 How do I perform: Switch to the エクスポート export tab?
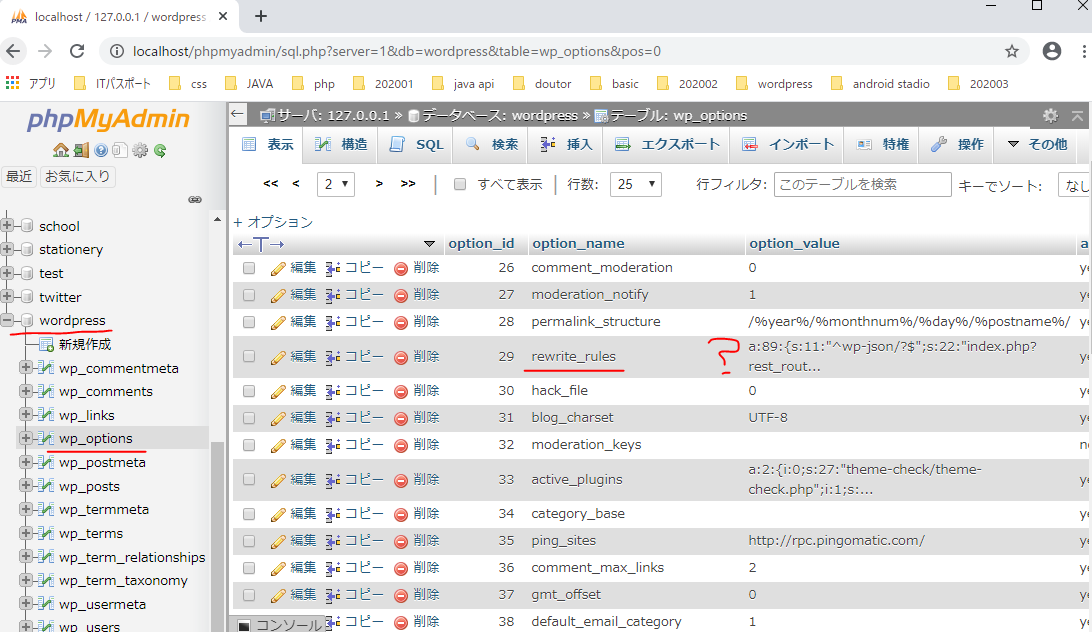click(x=667, y=144)
